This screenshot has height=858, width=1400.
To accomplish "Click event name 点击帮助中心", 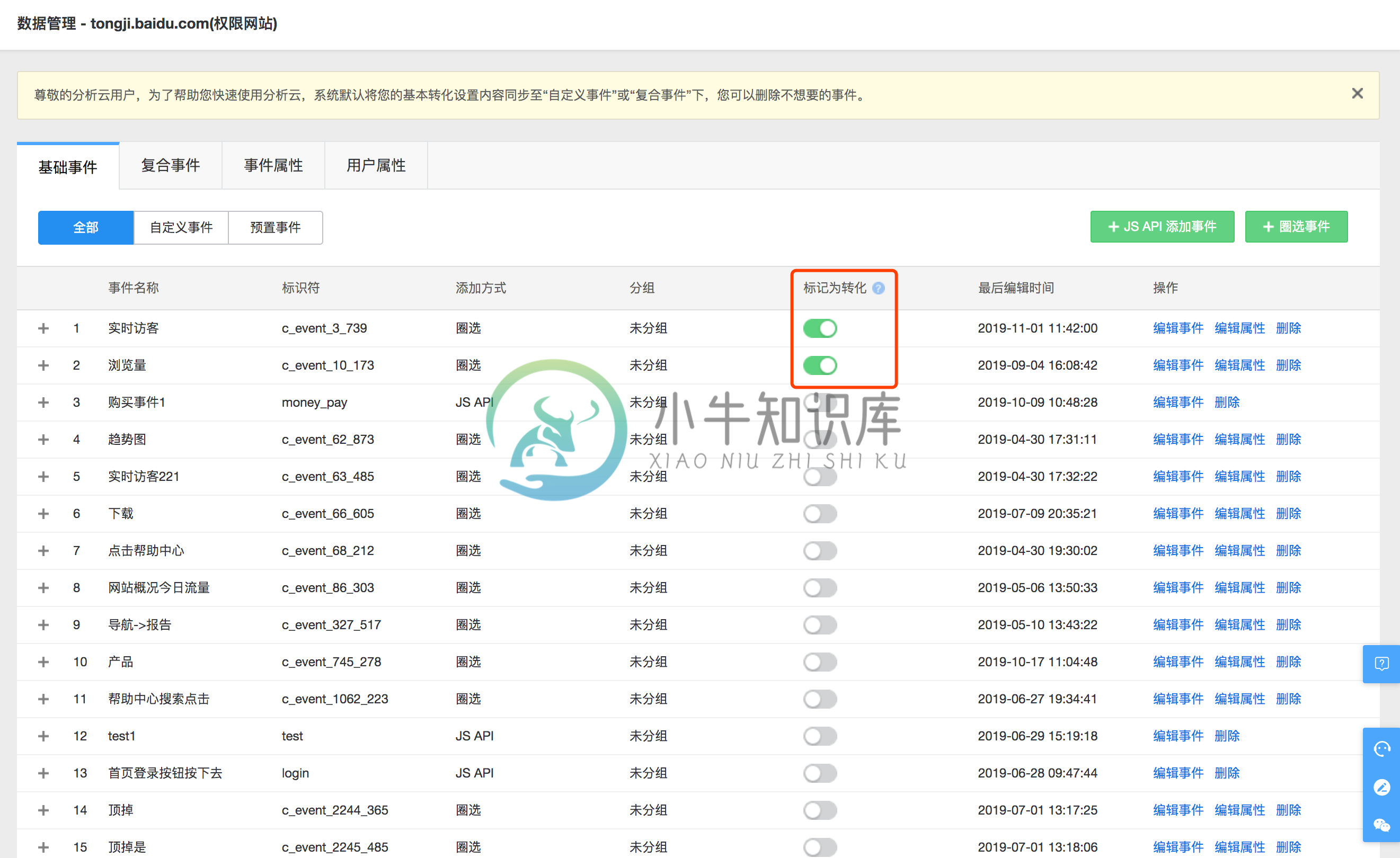I will click(146, 551).
